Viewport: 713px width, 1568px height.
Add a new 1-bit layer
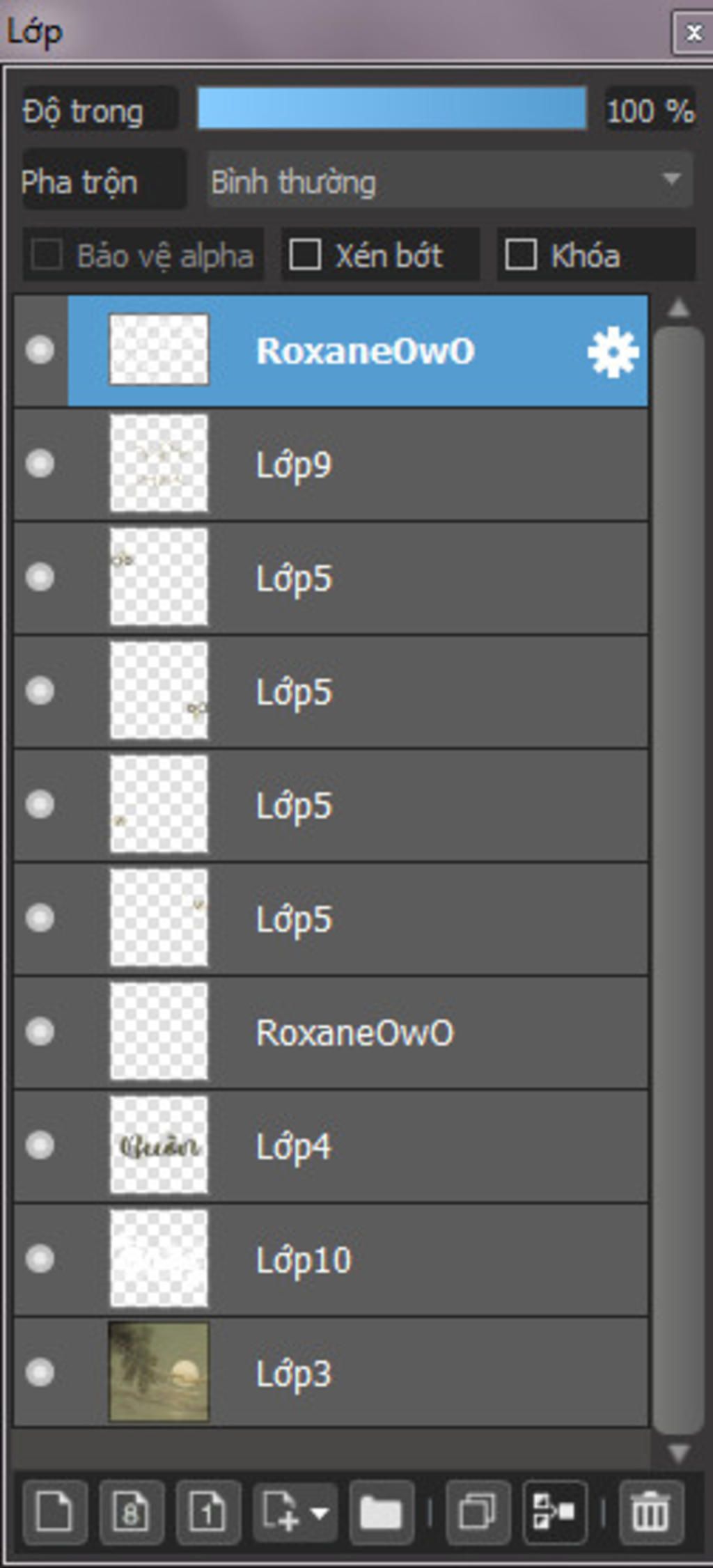207,1512
